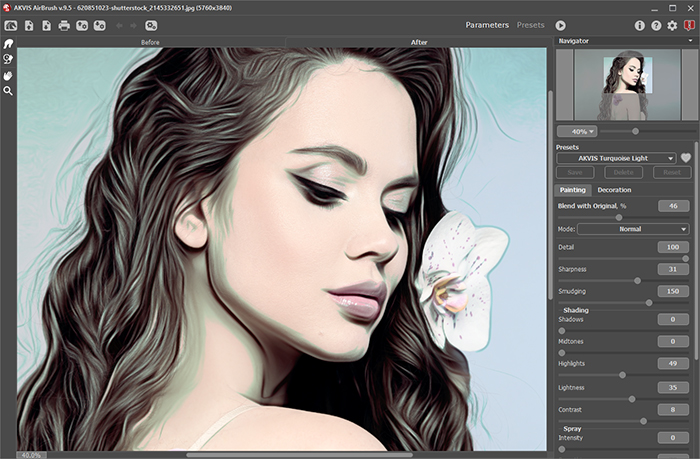Click the Print image icon
Viewport: 700px width, 459px height.
click(64, 24)
